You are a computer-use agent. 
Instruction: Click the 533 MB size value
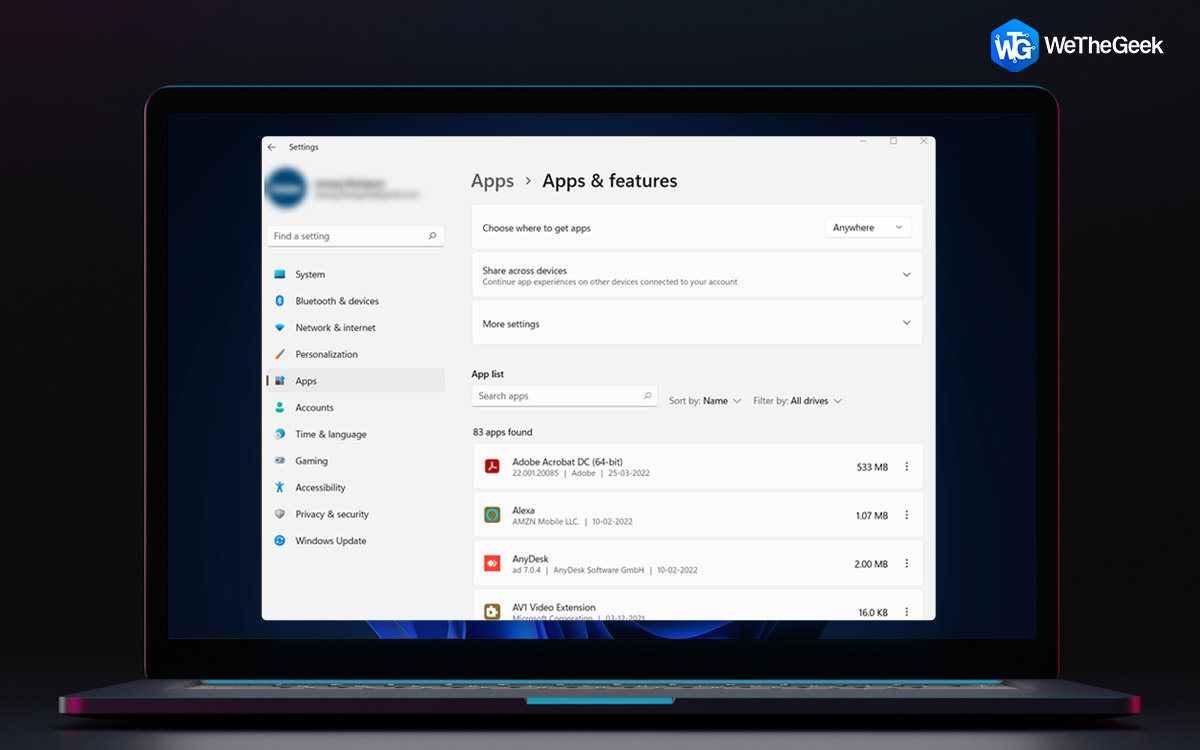[872, 467]
